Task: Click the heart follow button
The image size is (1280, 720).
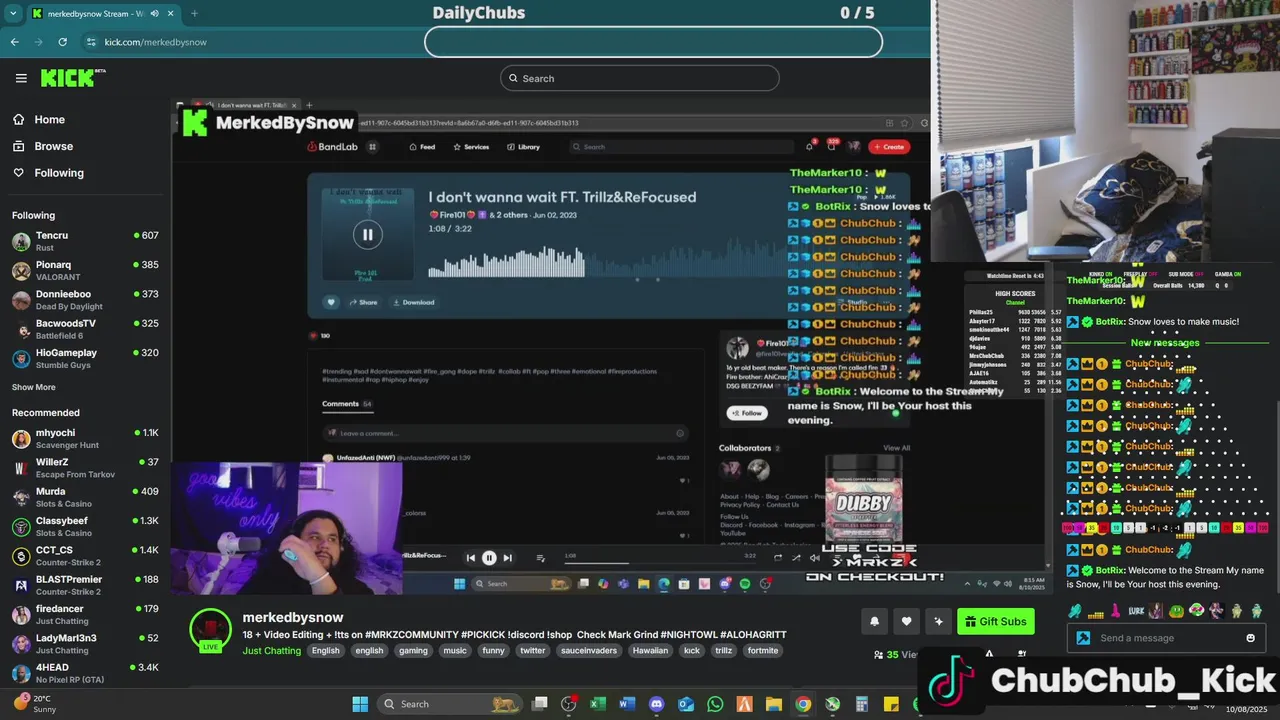Action: 906,621
